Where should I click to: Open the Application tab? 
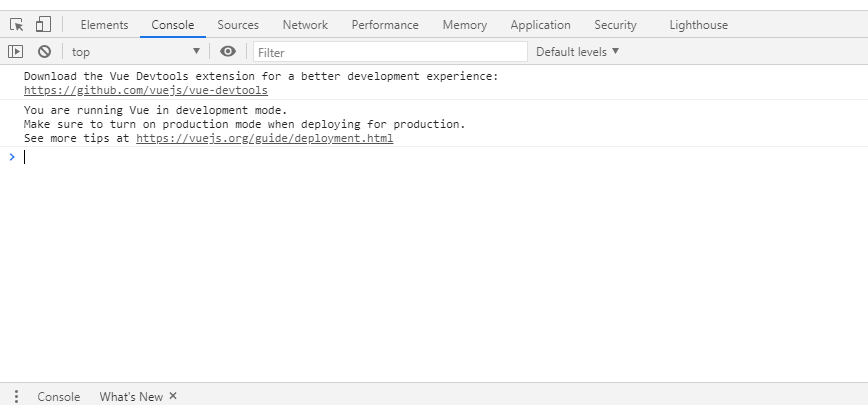[x=540, y=25]
